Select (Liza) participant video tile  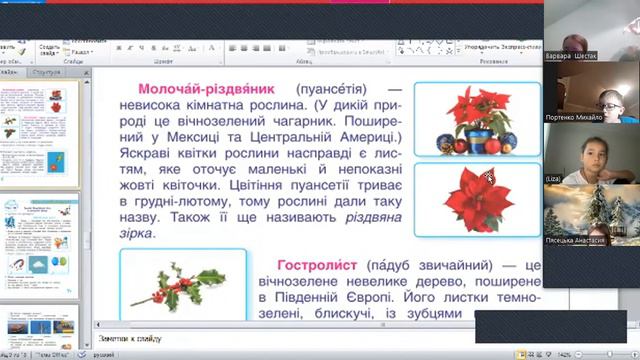(x=592, y=153)
